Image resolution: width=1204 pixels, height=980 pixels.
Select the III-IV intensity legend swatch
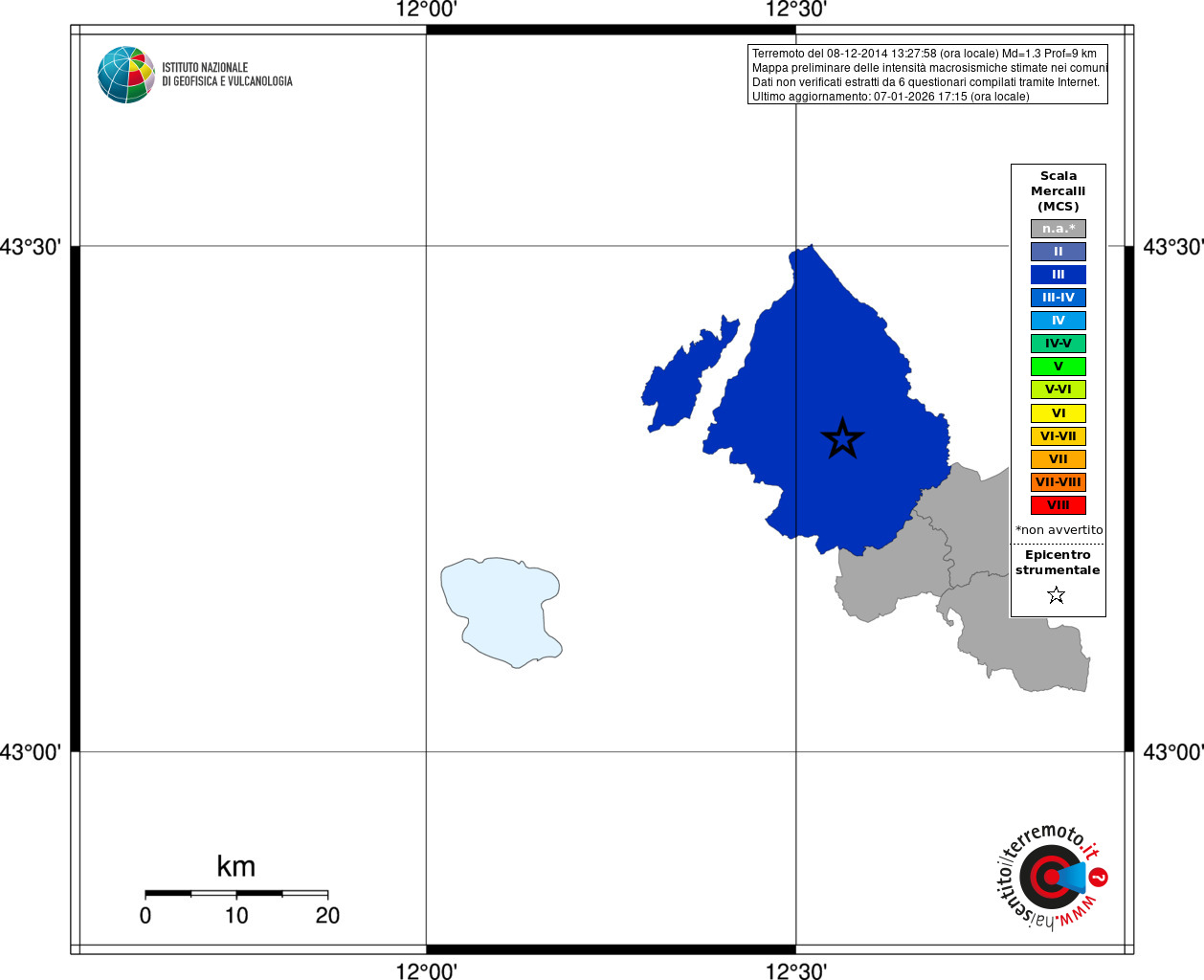coord(1059,298)
